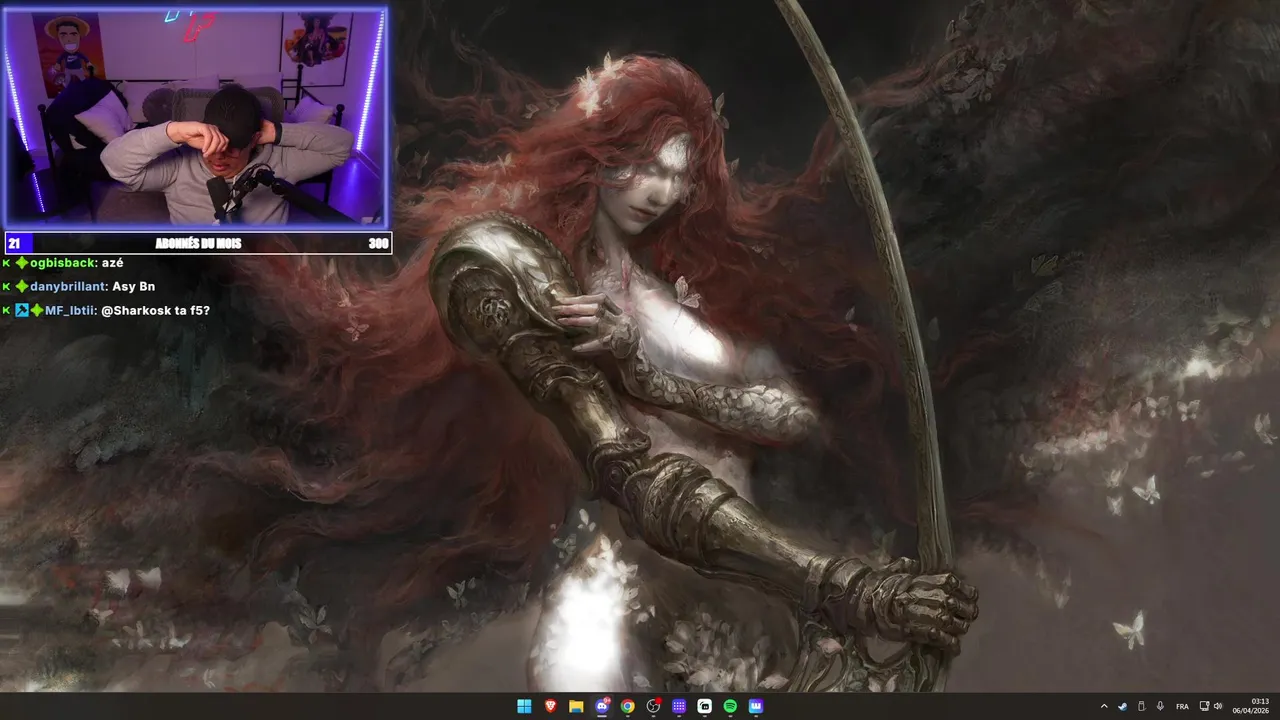Viewport: 1280px width, 720px height.
Task: Click the subscriber count 21
Action: click(x=14, y=243)
